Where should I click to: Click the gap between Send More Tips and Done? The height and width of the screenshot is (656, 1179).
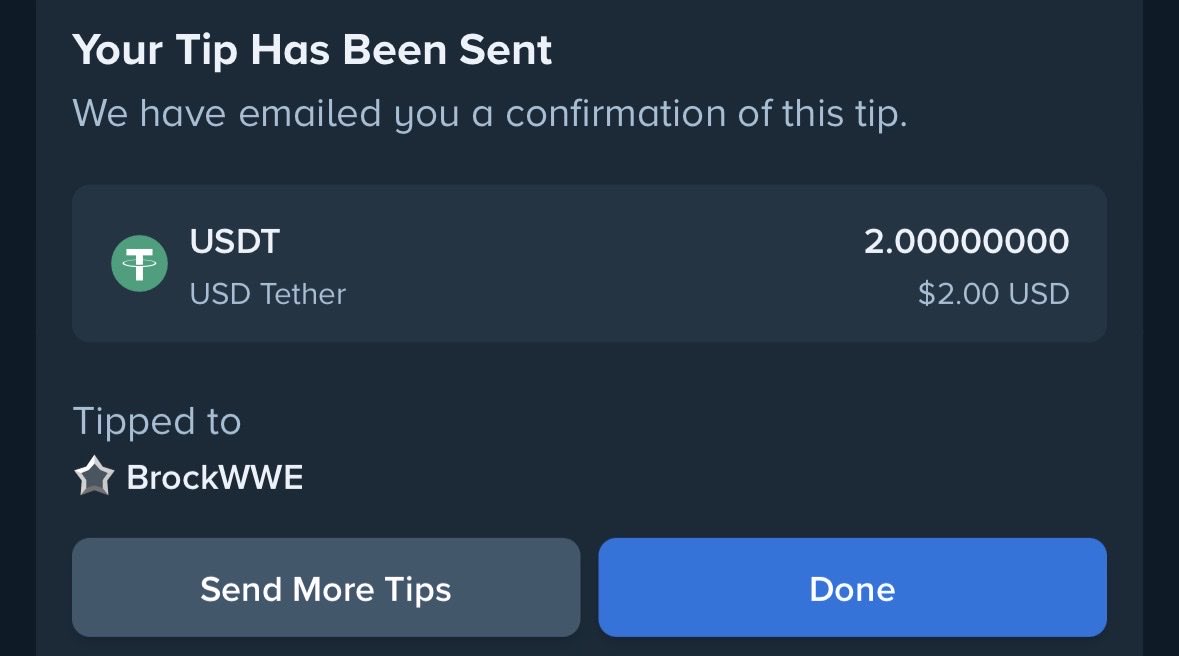point(590,588)
